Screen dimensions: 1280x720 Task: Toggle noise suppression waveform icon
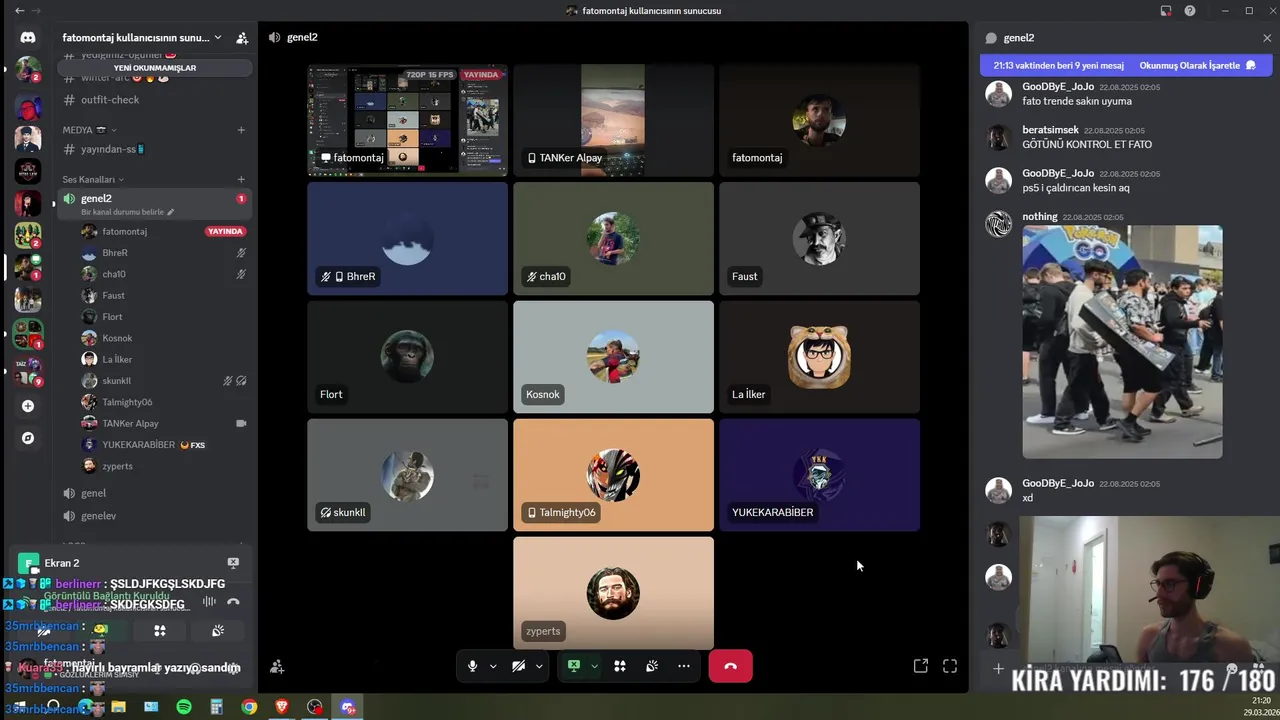pos(209,601)
